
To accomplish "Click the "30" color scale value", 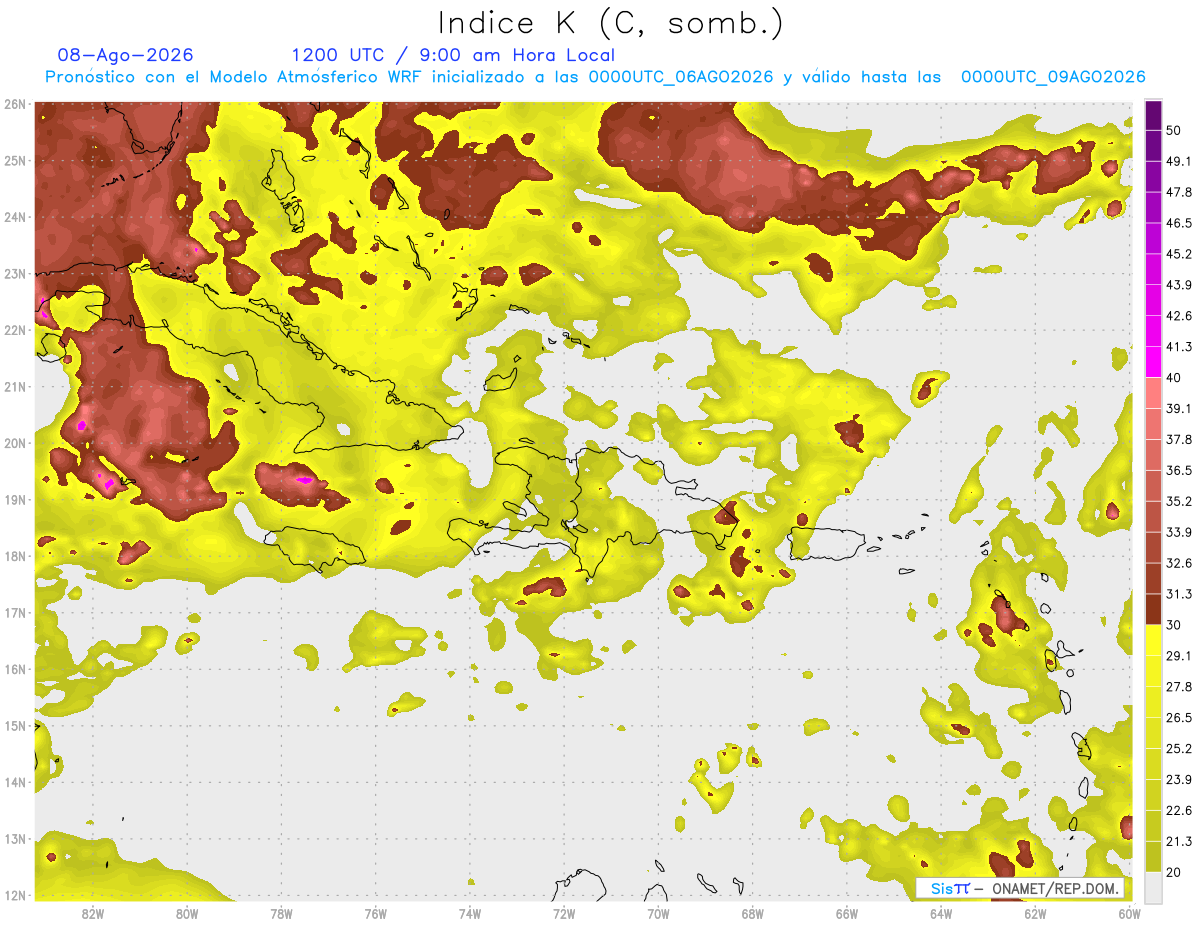I will pos(1174,625).
